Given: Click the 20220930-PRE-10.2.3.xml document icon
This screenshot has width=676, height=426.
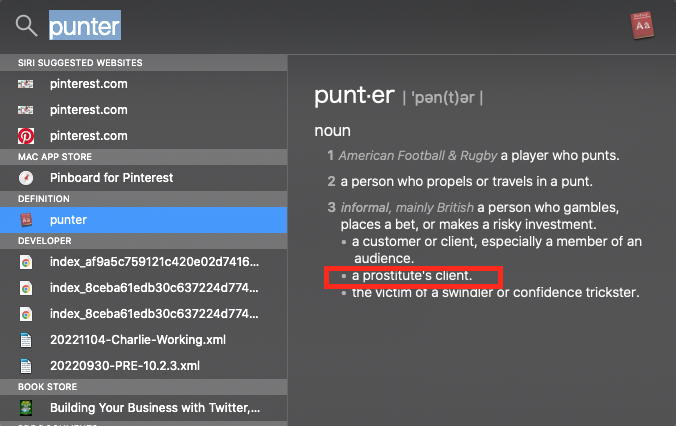Looking at the screenshot, I should click(x=26, y=365).
